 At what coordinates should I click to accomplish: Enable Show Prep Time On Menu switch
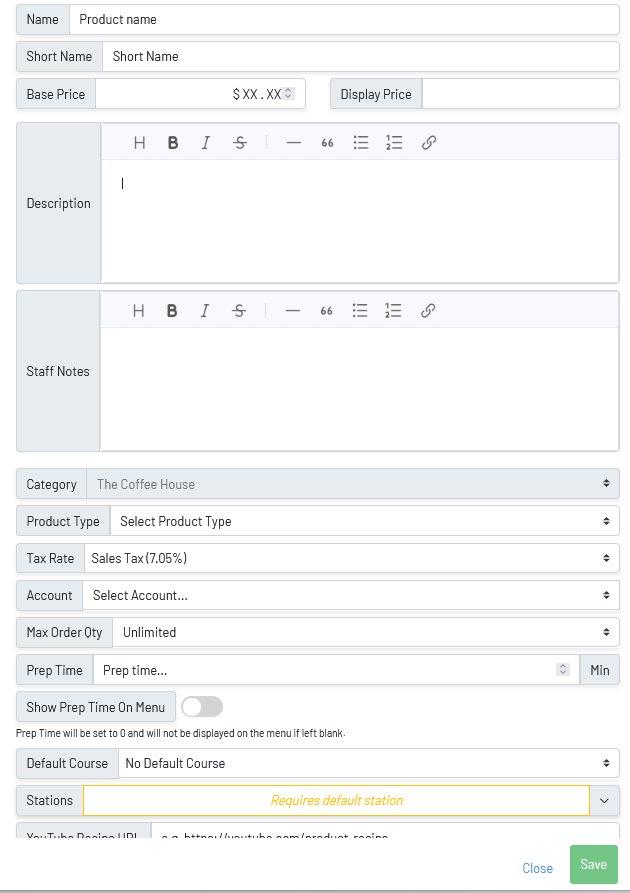202,707
